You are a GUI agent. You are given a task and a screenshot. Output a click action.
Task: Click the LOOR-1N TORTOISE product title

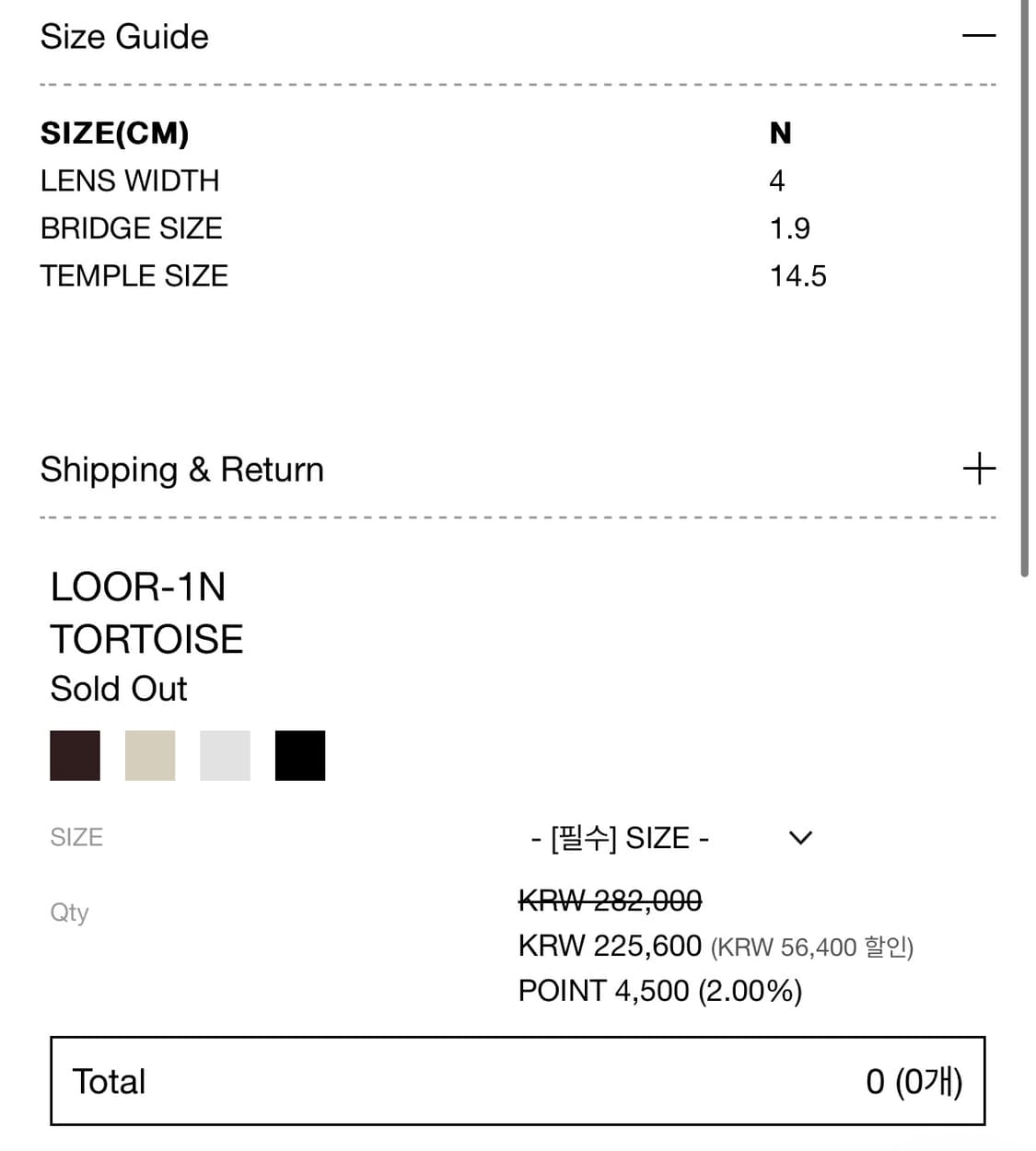tap(146, 612)
